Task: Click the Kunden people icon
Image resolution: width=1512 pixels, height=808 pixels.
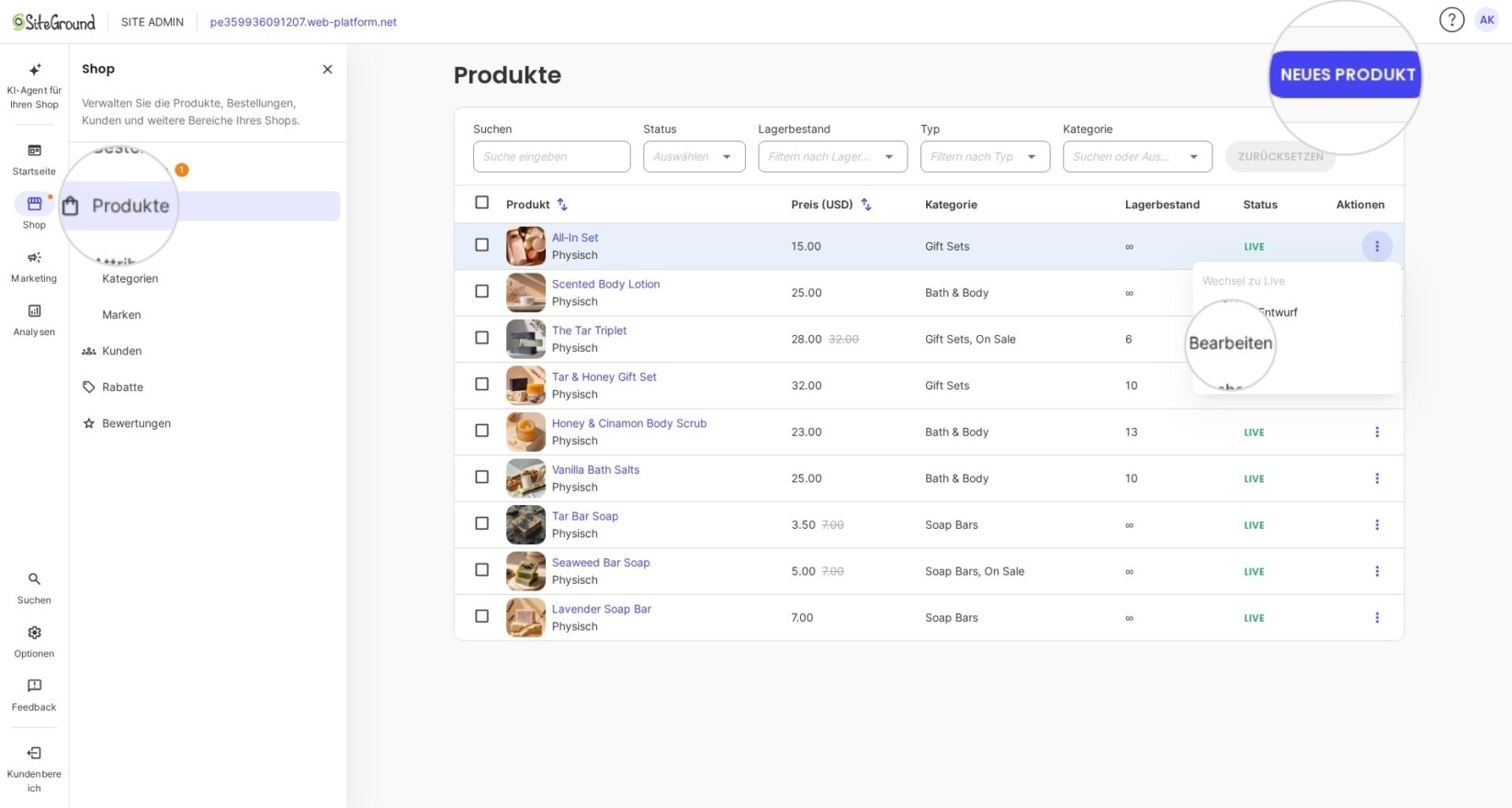Action: [x=89, y=351]
